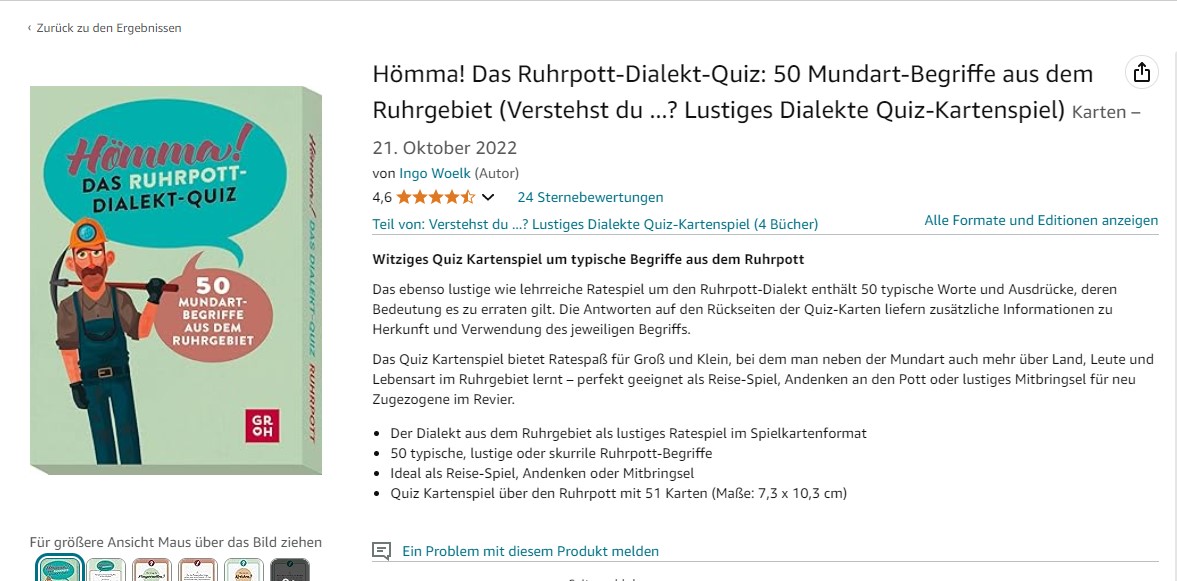
Task: Select the fifth thumbnail with green border
Action: [244, 569]
